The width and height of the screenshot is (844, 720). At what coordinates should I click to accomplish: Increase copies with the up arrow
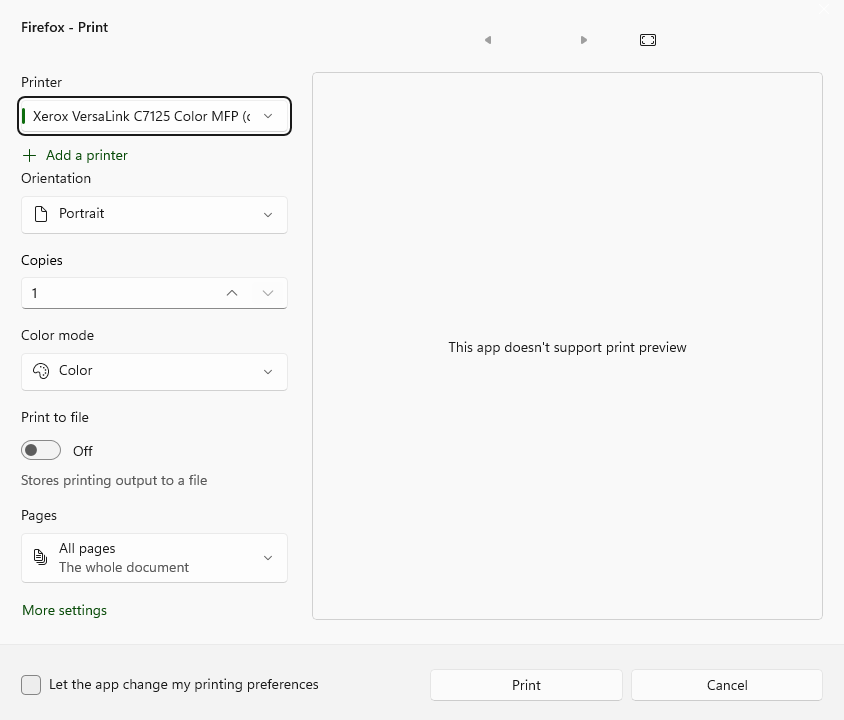coord(232,293)
